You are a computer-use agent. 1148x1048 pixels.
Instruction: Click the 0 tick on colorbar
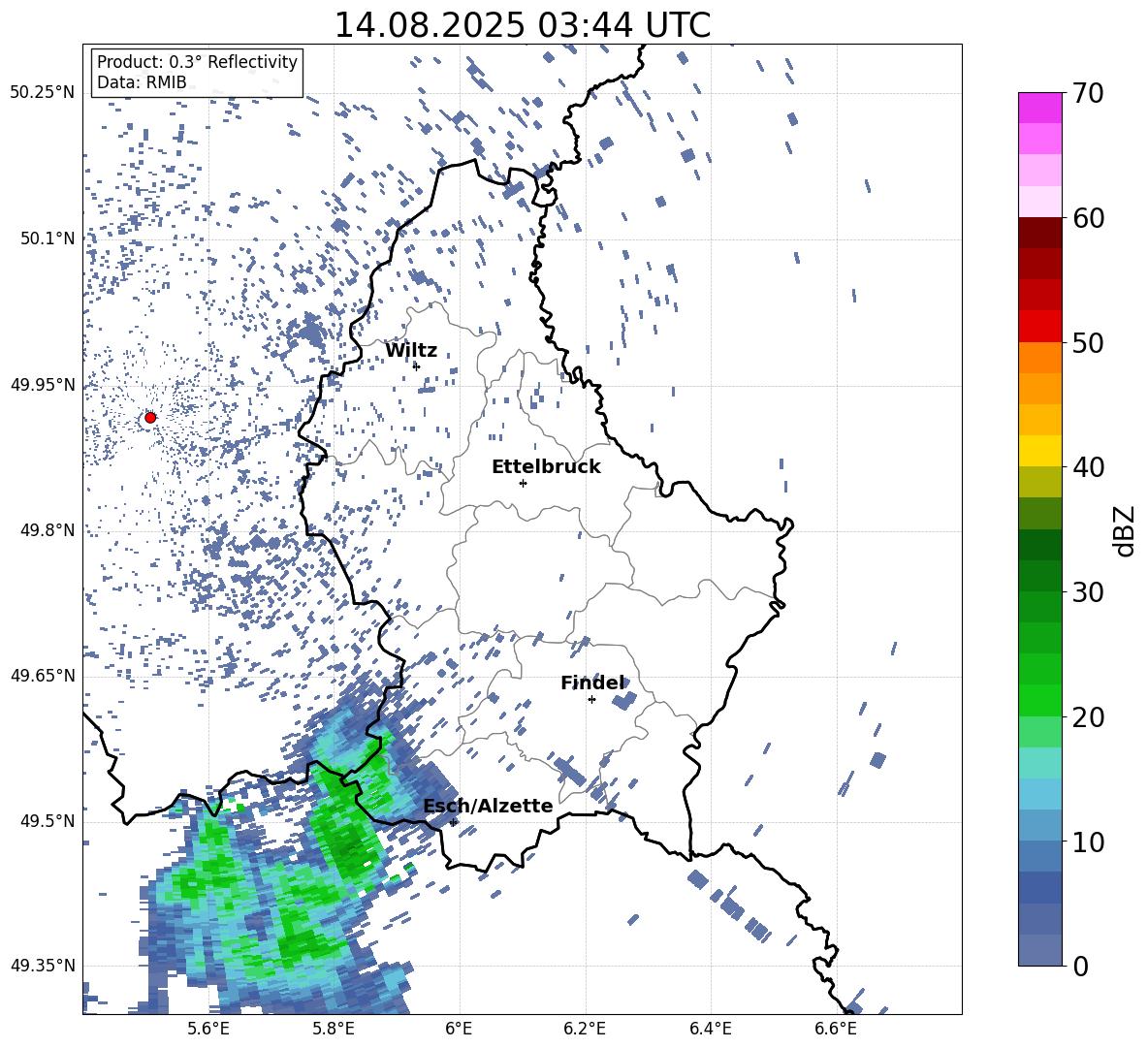1080,966
